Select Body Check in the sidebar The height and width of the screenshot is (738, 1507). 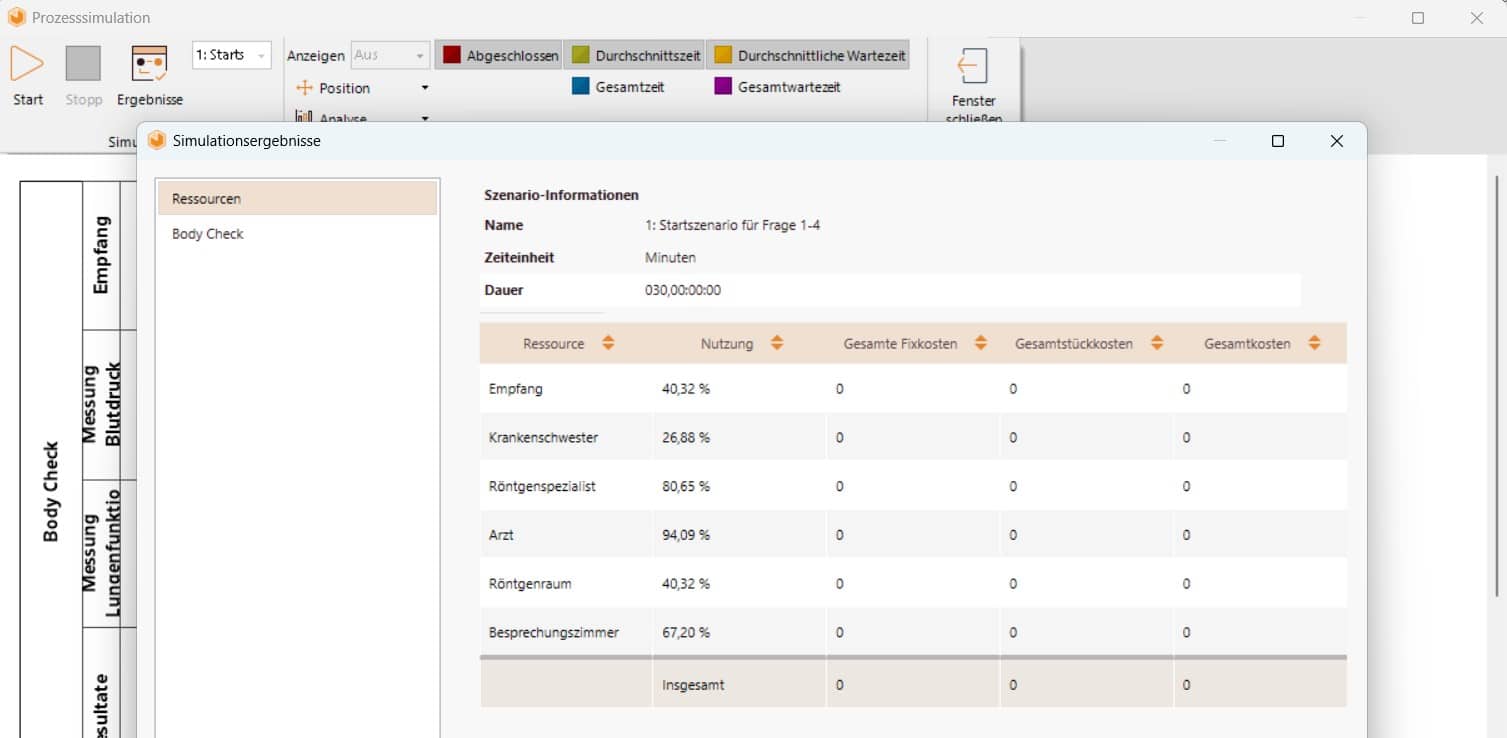(207, 233)
